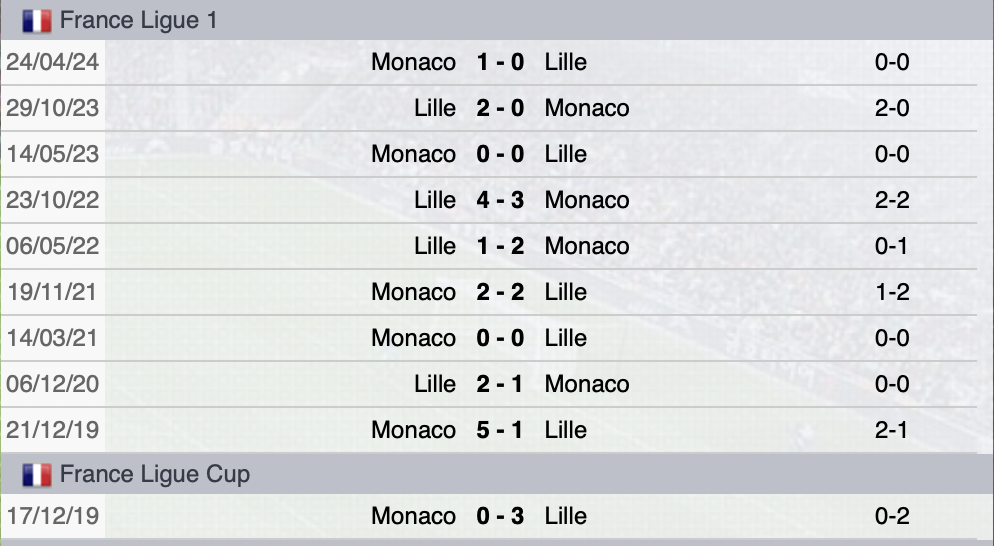
Task: Click the date 23/10/22 in match list
Action: [53, 200]
